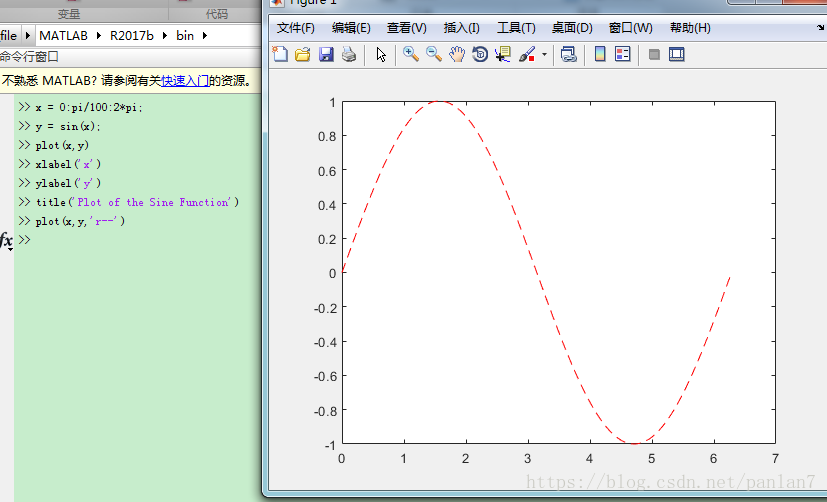
Task: Expand the arrow after the bin folder
Action: [206, 36]
